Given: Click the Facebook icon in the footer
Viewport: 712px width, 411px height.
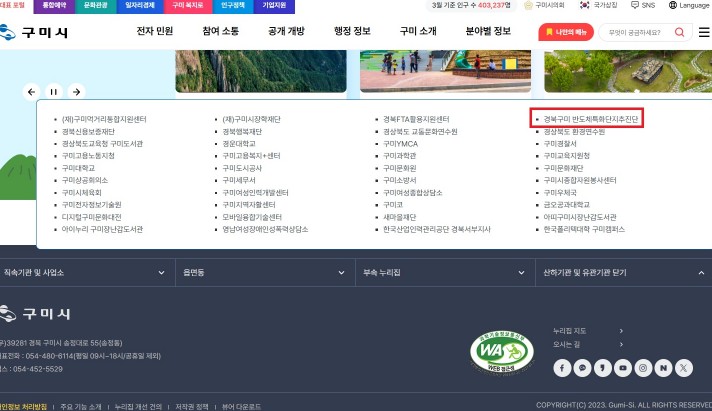Looking at the screenshot, I should pos(561,368).
